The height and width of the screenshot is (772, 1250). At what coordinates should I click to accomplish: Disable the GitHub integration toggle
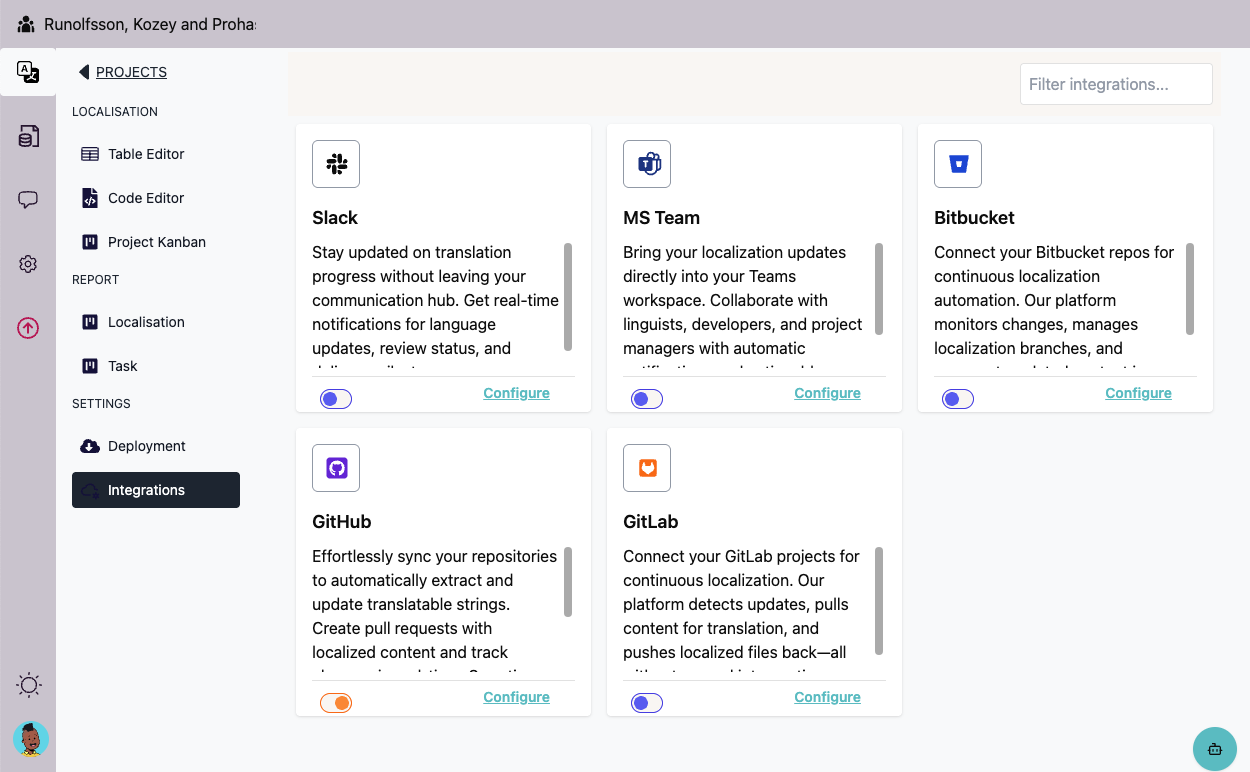pyautogui.click(x=336, y=703)
